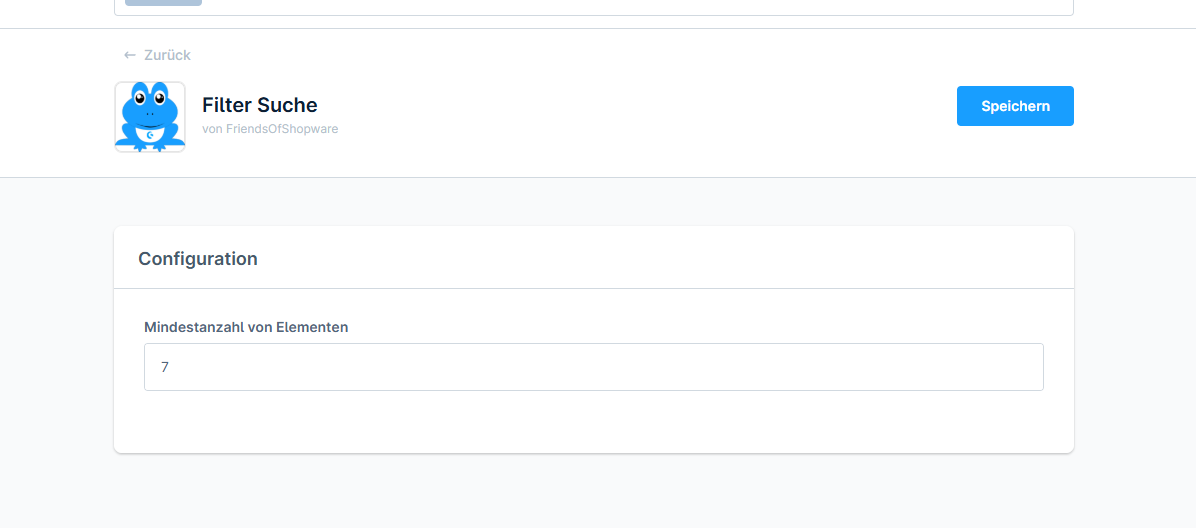Click the blue frog plugin icon
Viewport: 1196px width, 528px height.
coord(150,117)
